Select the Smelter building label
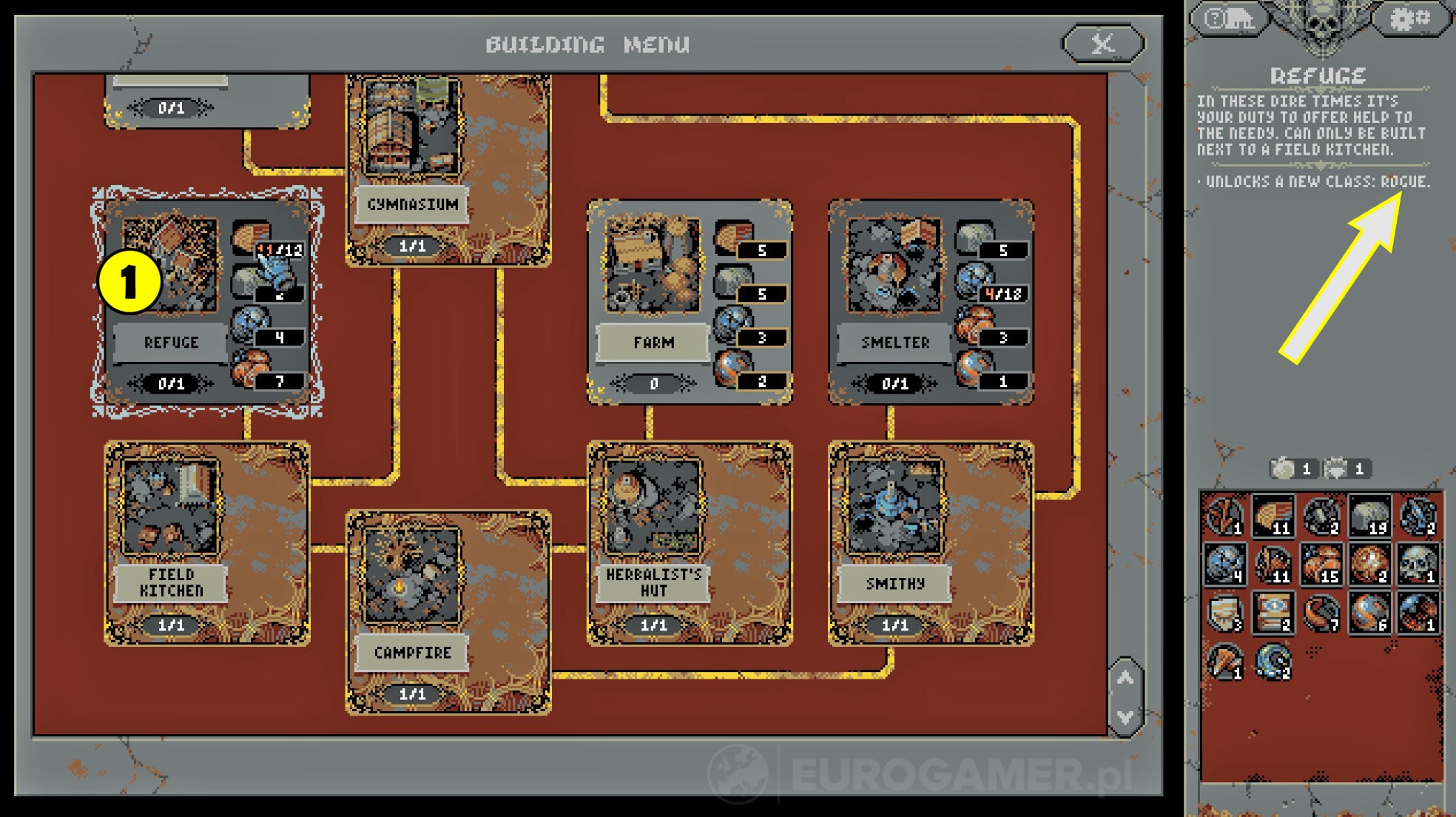The width and height of the screenshot is (1456, 817). pyautogui.click(x=894, y=343)
